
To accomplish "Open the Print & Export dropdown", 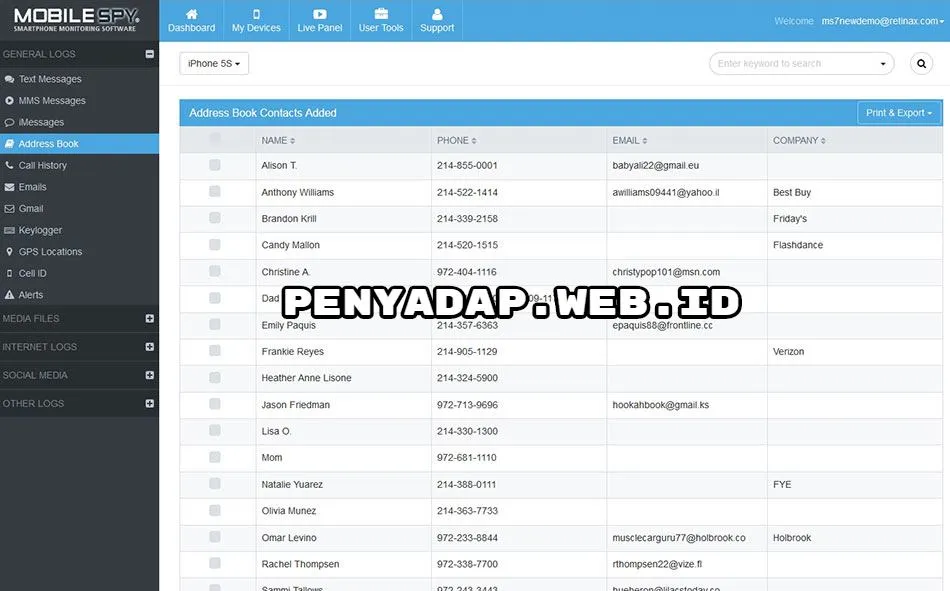I will tap(899, 113).
